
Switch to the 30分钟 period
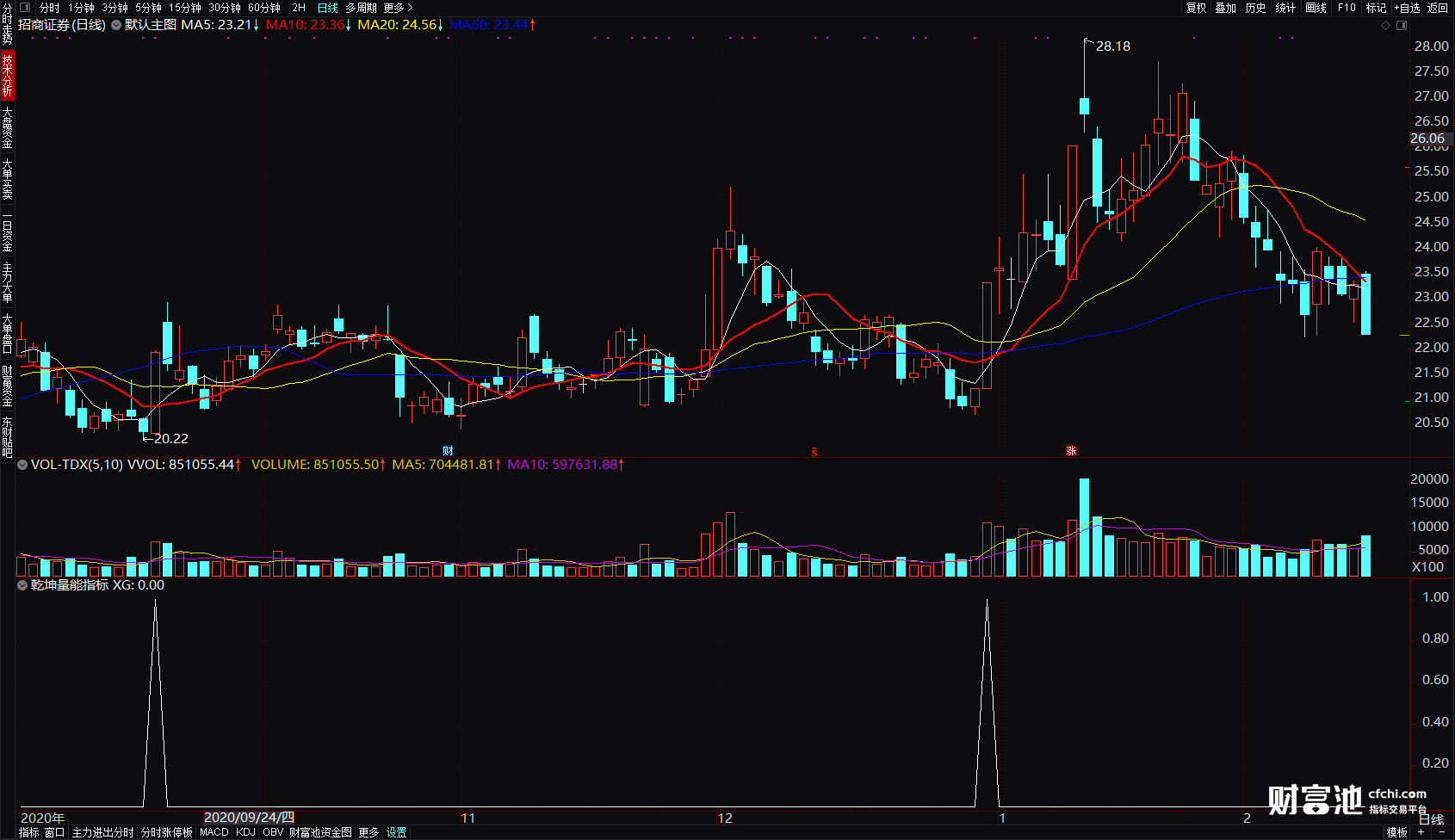tap(224, 8)
